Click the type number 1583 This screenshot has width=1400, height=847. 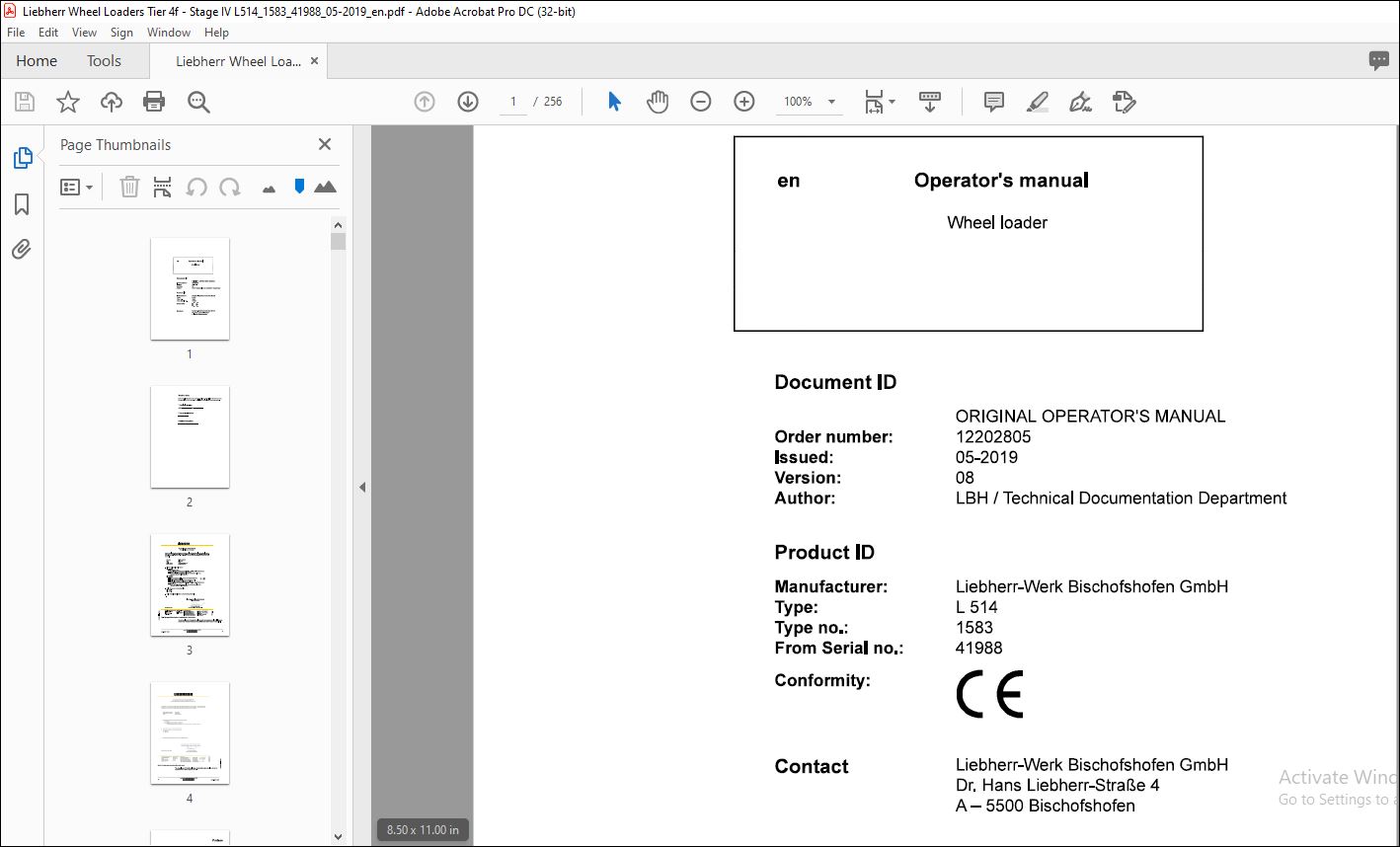(974, 627)
